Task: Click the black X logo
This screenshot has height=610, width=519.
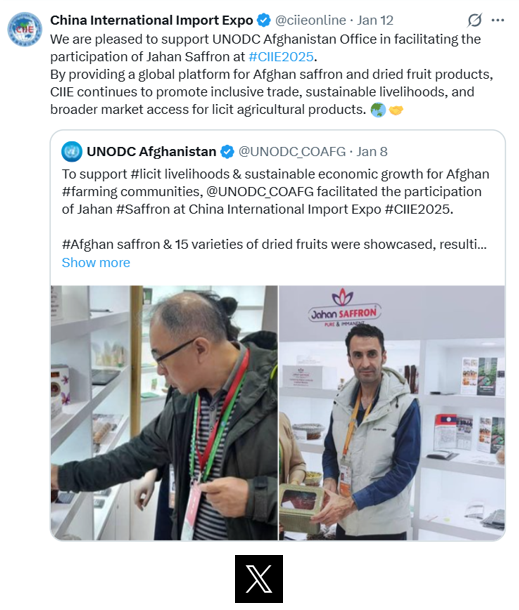Action: 259,578
